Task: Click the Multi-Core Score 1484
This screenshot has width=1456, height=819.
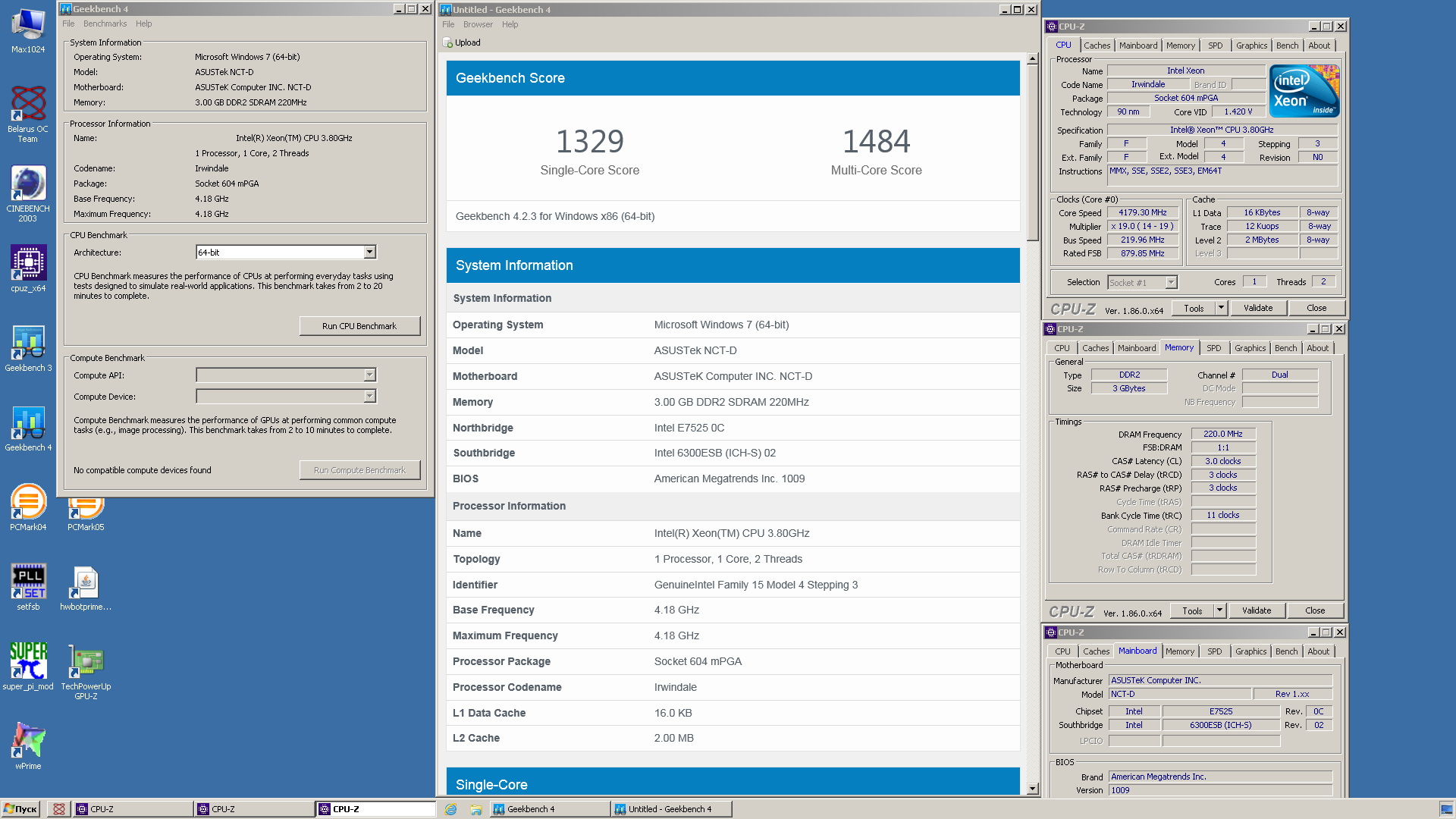Action: 876,142
